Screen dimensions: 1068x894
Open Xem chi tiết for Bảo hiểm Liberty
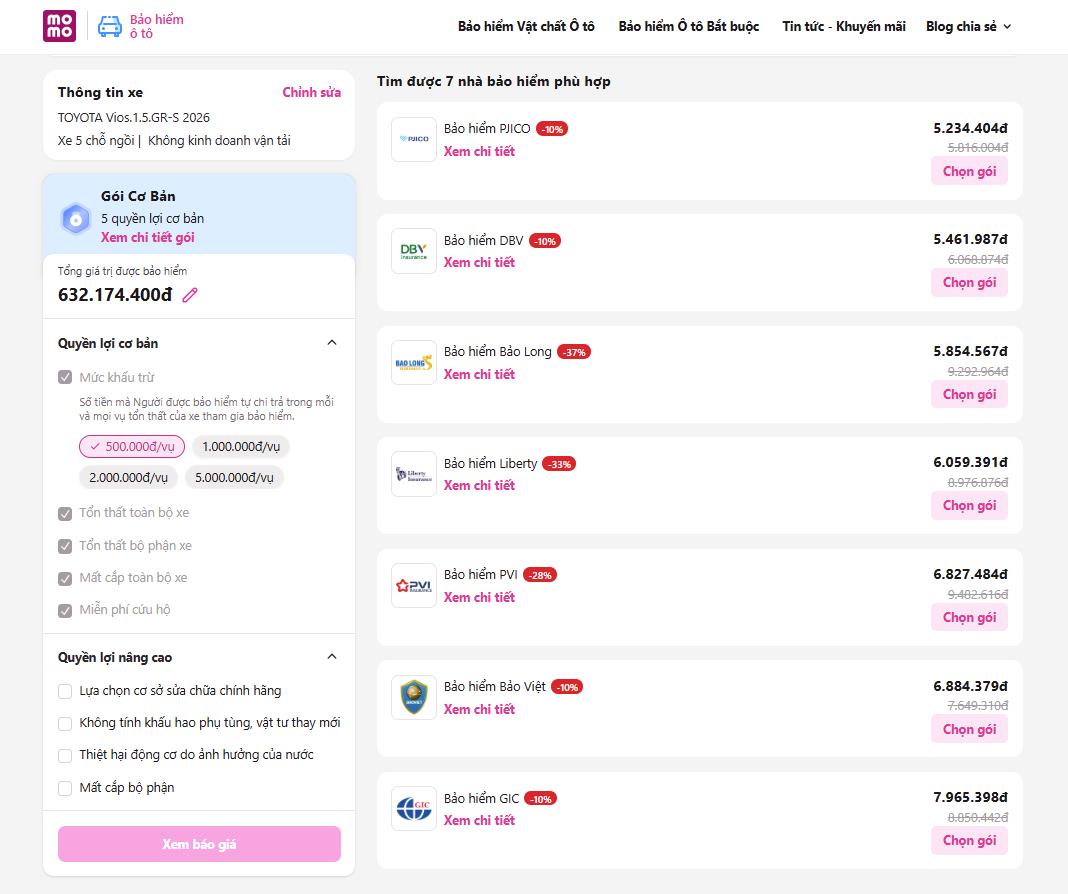click(479, 485)
